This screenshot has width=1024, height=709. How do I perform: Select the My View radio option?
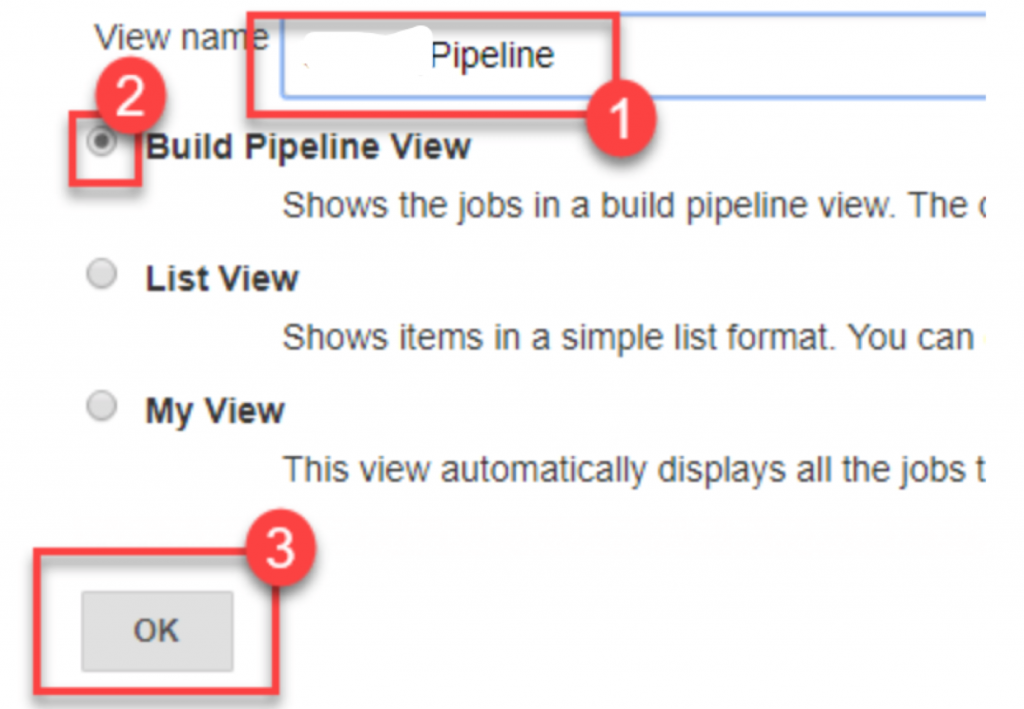click(x=101, y=407)
